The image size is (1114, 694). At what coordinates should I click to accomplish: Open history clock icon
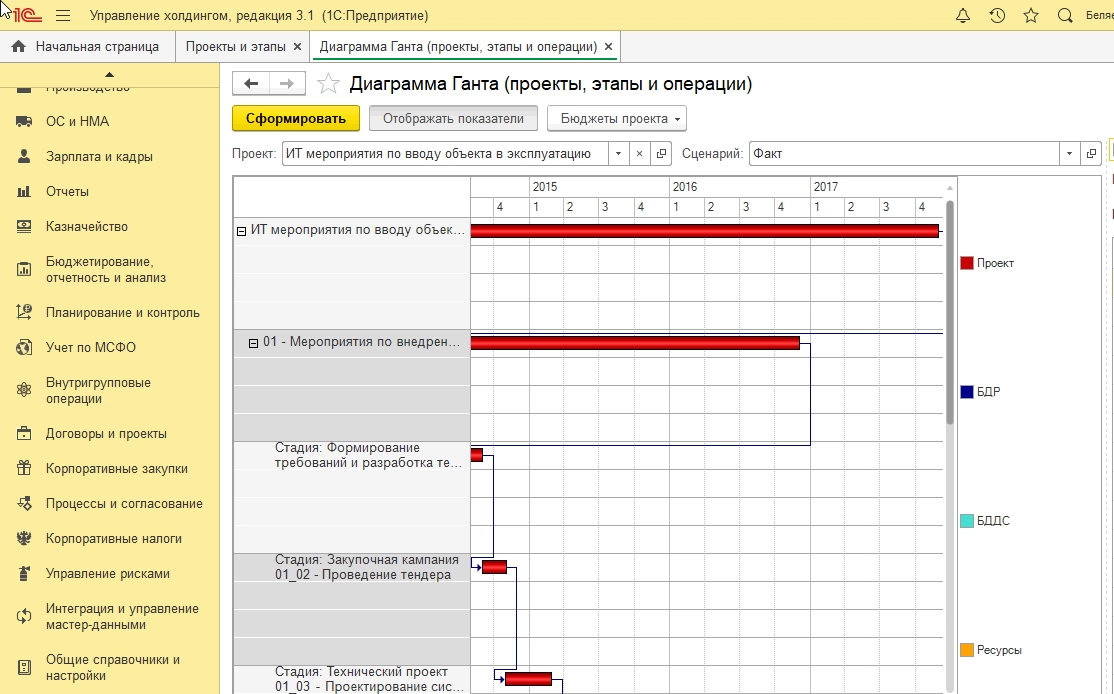pos(997,15)
